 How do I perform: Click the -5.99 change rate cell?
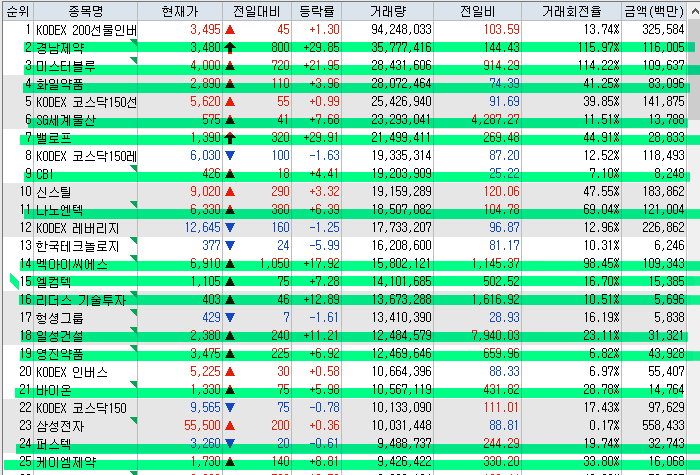[x=325, y=246]
